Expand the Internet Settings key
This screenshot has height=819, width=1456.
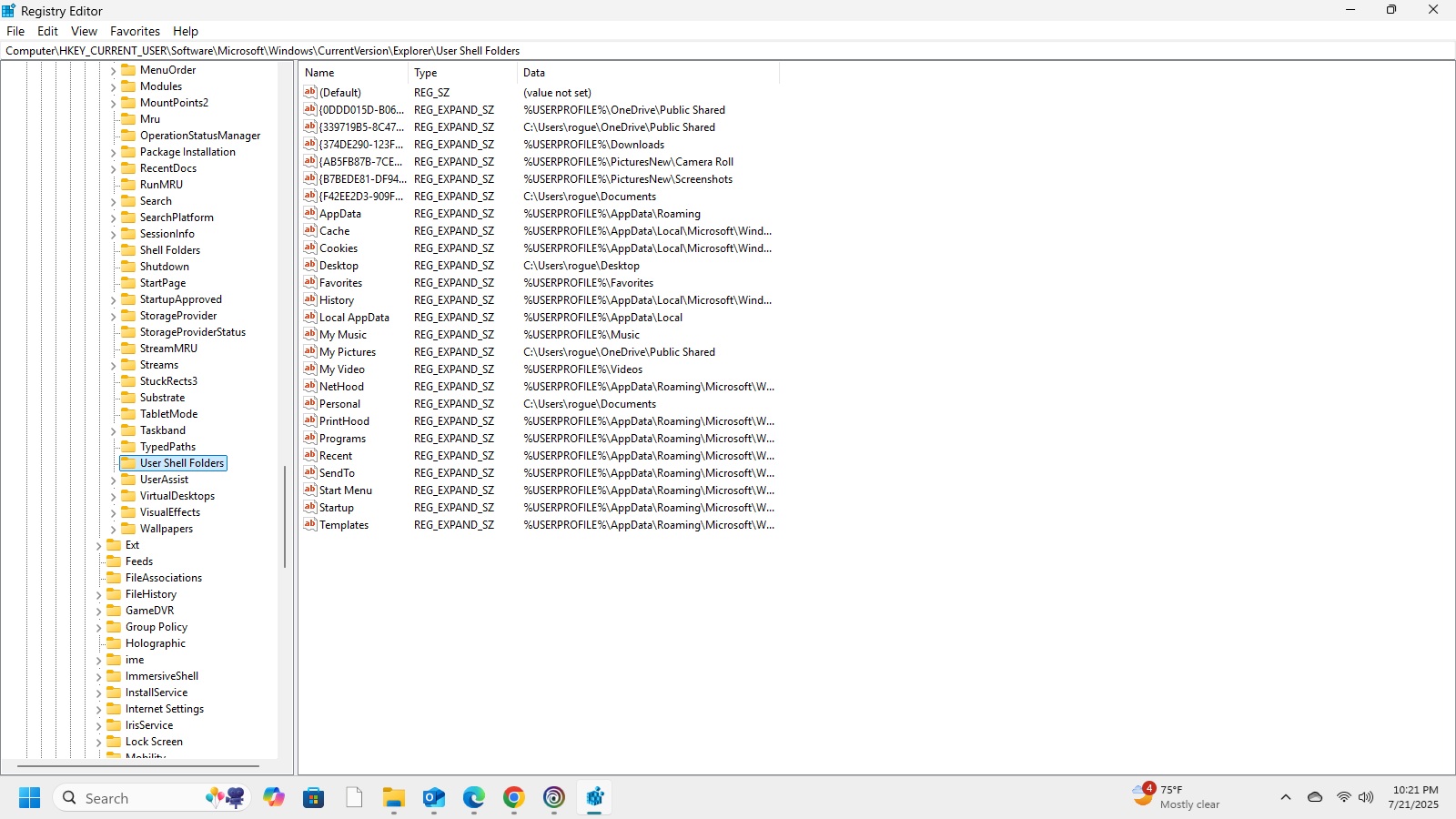tap(99, 709)
